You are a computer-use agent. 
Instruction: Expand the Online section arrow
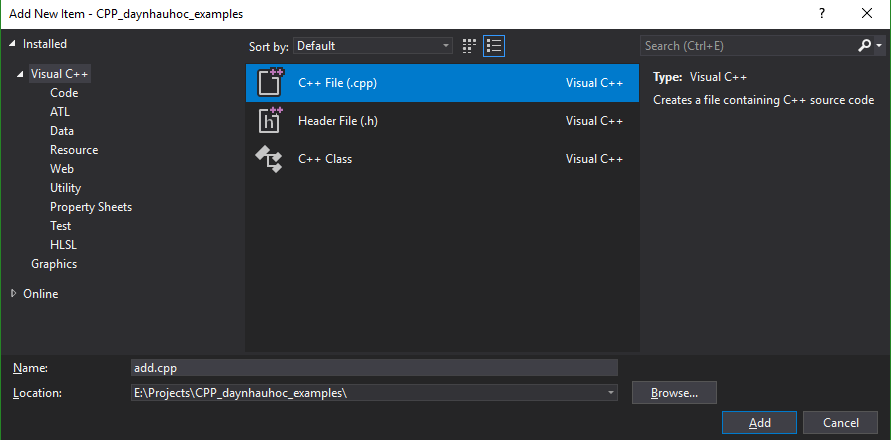pos(14,293)
